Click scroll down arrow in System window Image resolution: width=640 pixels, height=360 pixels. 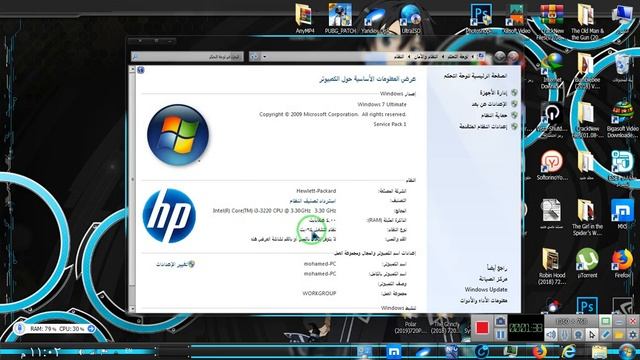pyautogui.click(x=132, y=309)
